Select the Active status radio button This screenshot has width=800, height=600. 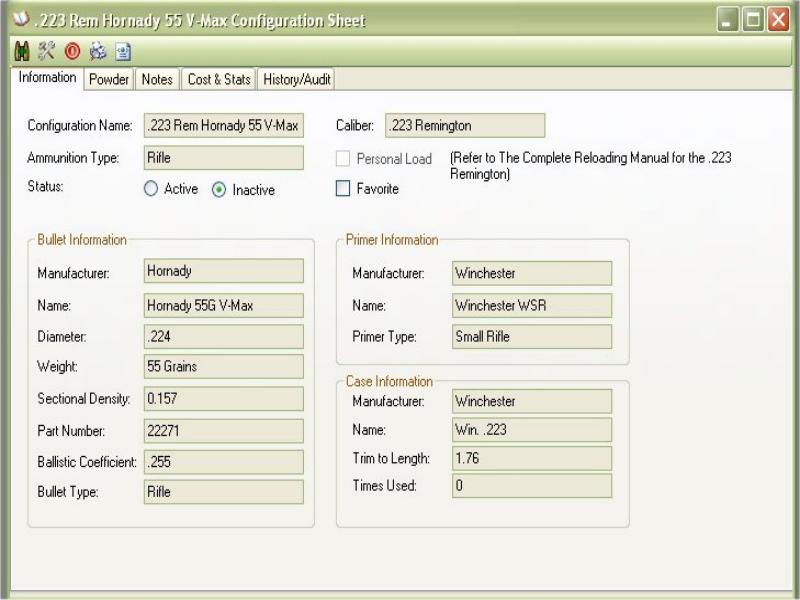[151, 189]
